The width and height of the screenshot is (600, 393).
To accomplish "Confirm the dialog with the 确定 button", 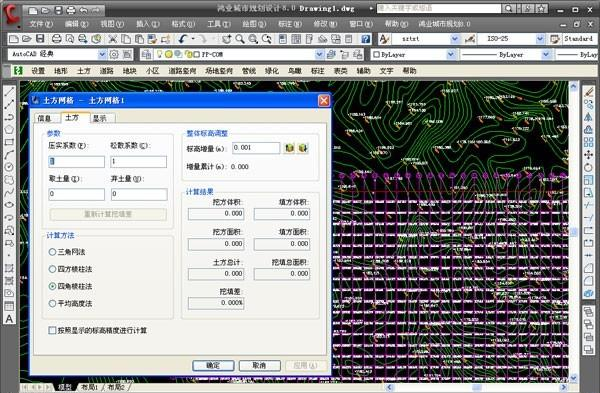I will click(213, 365).
